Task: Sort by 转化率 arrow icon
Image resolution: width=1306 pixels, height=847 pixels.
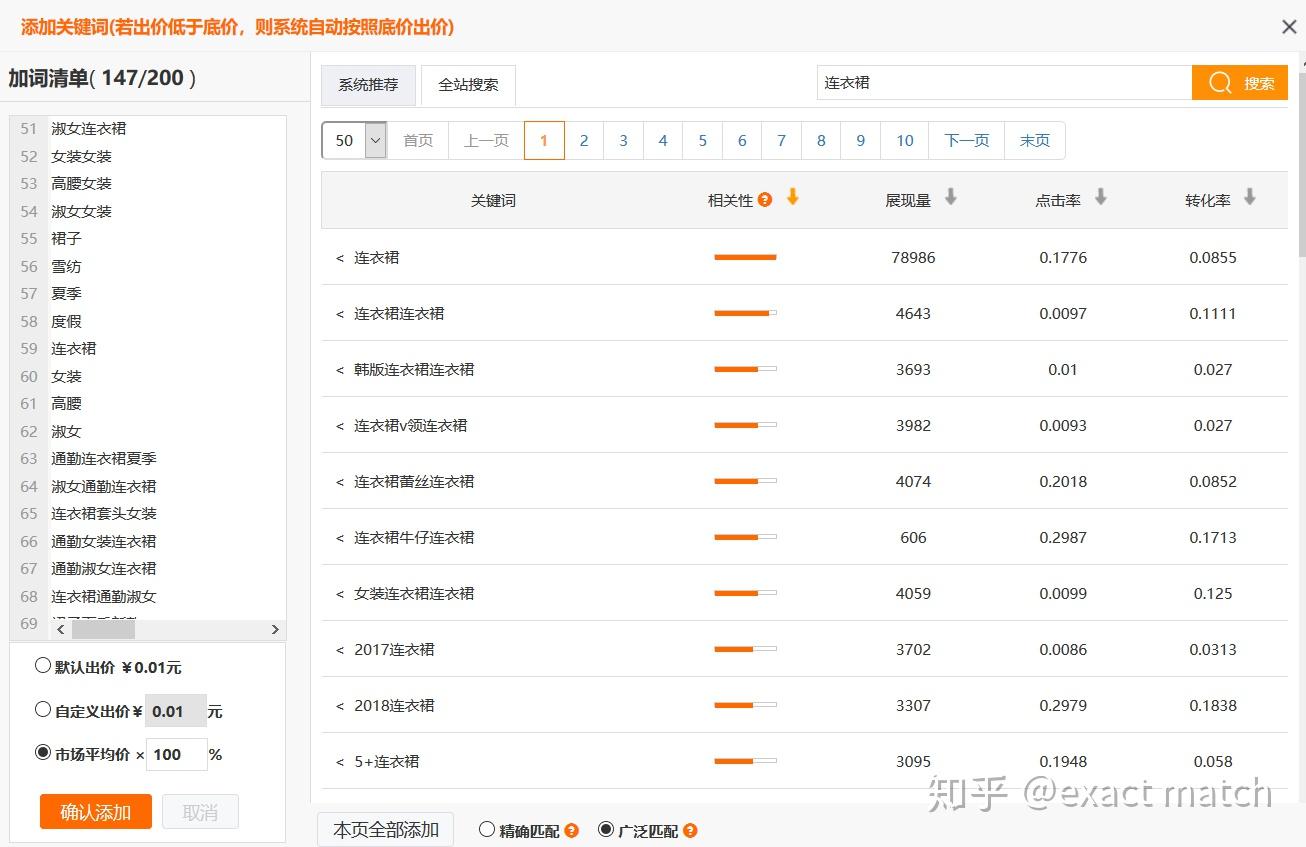Action: pyautogui.click(x=1249, y=198)
